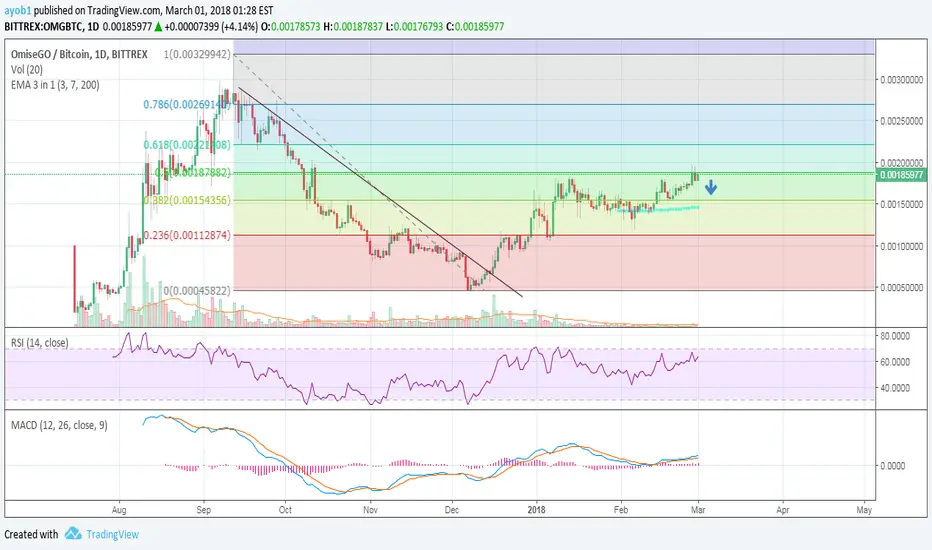Click the O:0.00178573 open value in header
This screenshot has height=550, width=932.
pos(291,27)
